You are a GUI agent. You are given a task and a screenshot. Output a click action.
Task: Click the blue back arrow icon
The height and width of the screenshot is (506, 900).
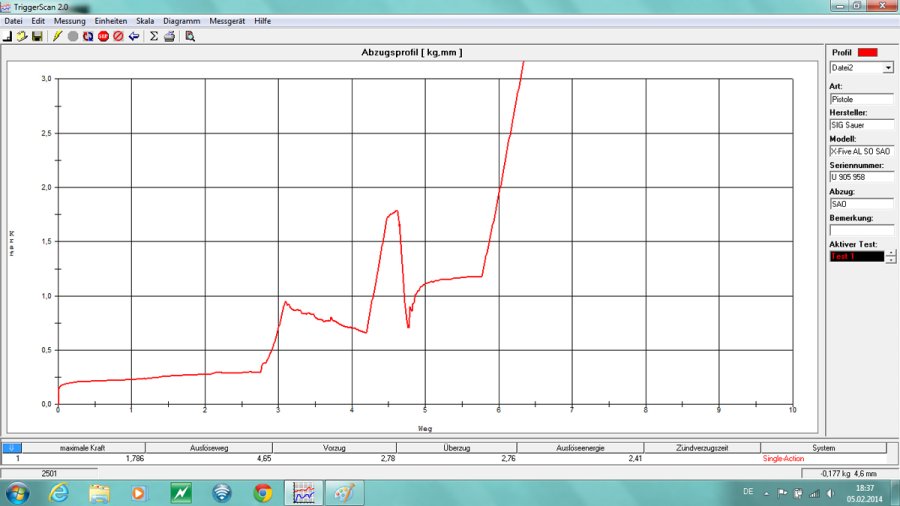tap(133, 36)
